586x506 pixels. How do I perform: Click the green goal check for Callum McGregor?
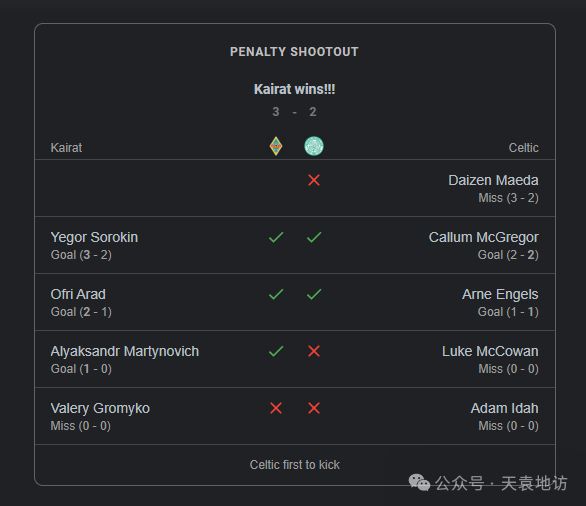tap(314, 237)
